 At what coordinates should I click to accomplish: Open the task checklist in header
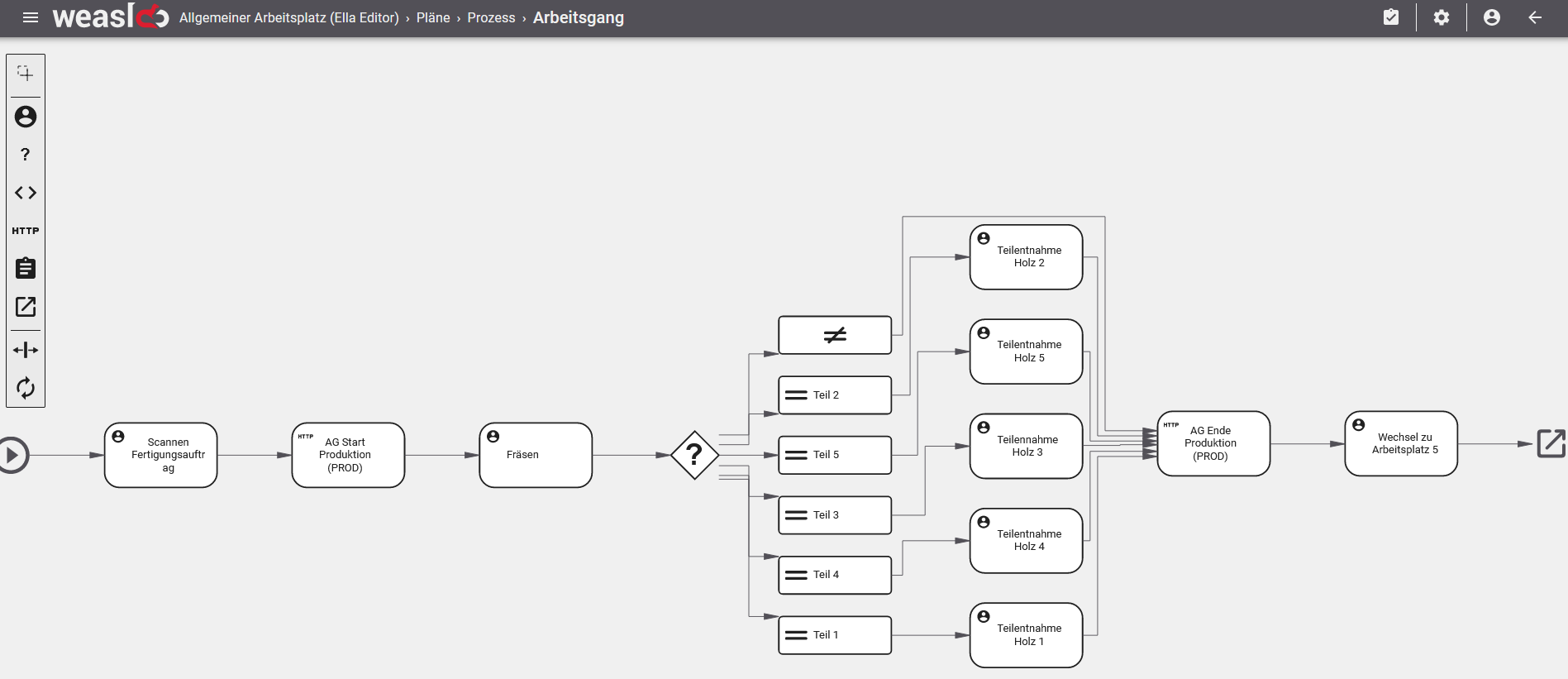pos(1391,17)
